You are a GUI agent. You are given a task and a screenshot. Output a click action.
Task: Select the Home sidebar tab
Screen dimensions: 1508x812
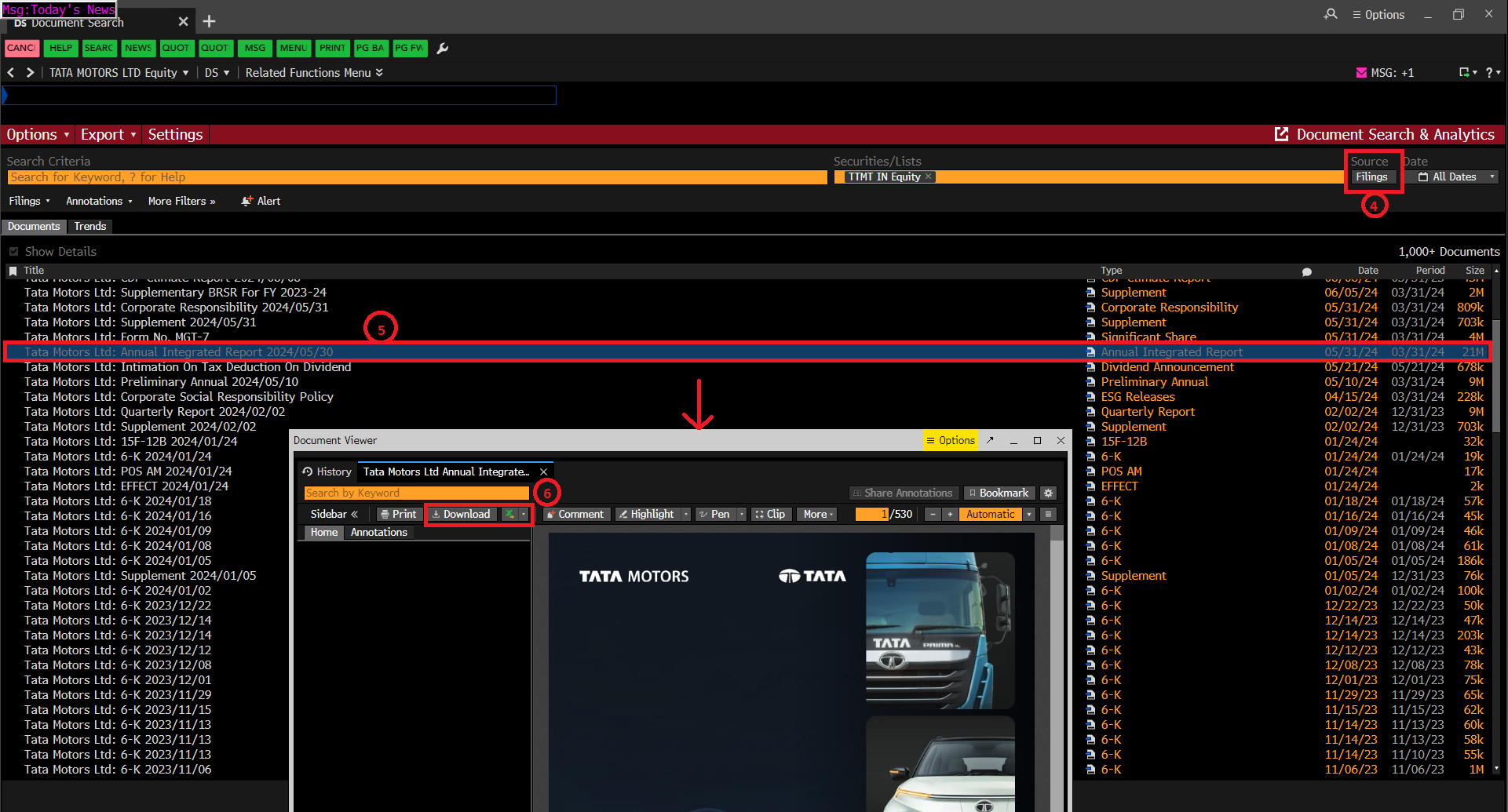[x=323, y=532]
